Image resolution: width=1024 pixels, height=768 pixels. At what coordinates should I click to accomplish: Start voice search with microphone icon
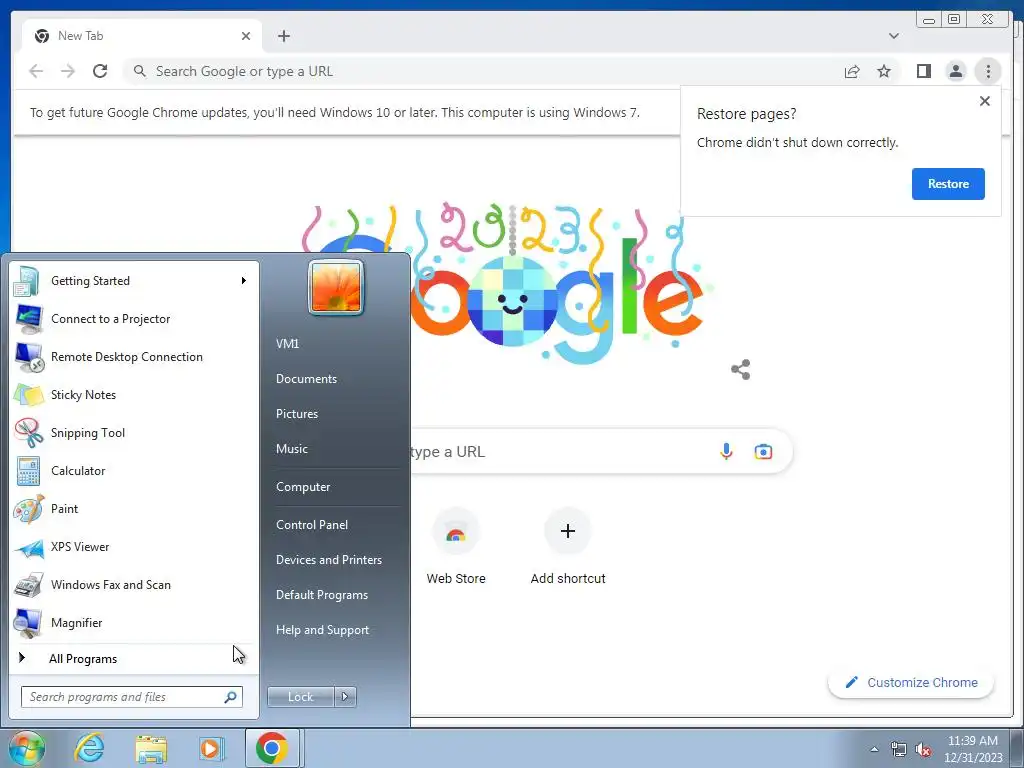tap(726, 451)
